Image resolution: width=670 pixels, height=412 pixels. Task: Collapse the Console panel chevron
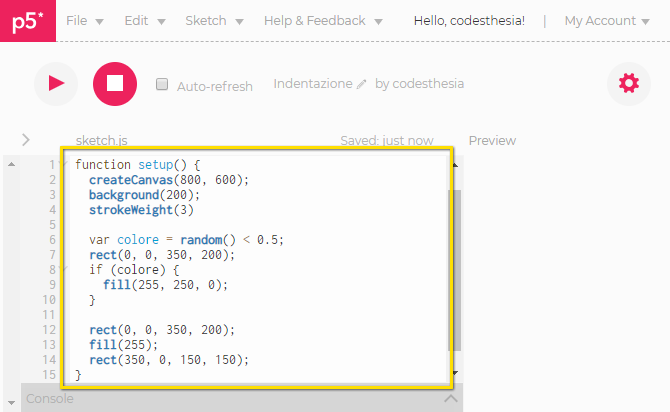point(452,399)
